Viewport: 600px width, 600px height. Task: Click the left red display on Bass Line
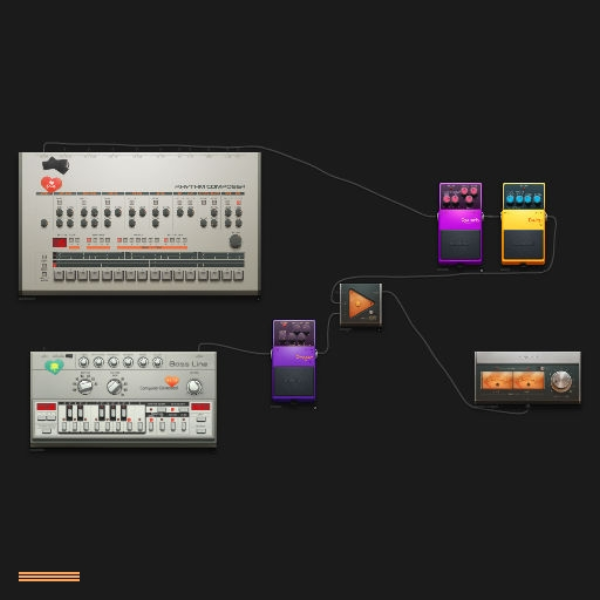pyautogui.click(x=46, y=407)
